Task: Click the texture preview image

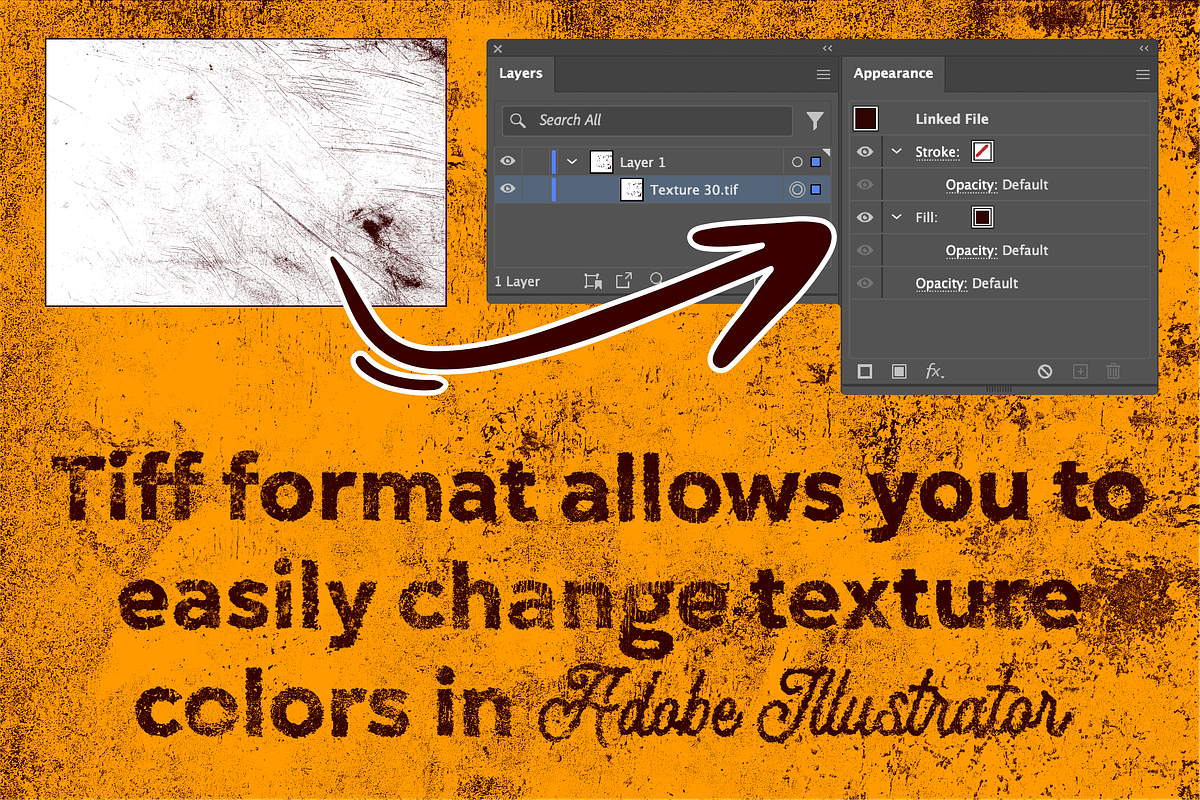Action: point(246,172)
